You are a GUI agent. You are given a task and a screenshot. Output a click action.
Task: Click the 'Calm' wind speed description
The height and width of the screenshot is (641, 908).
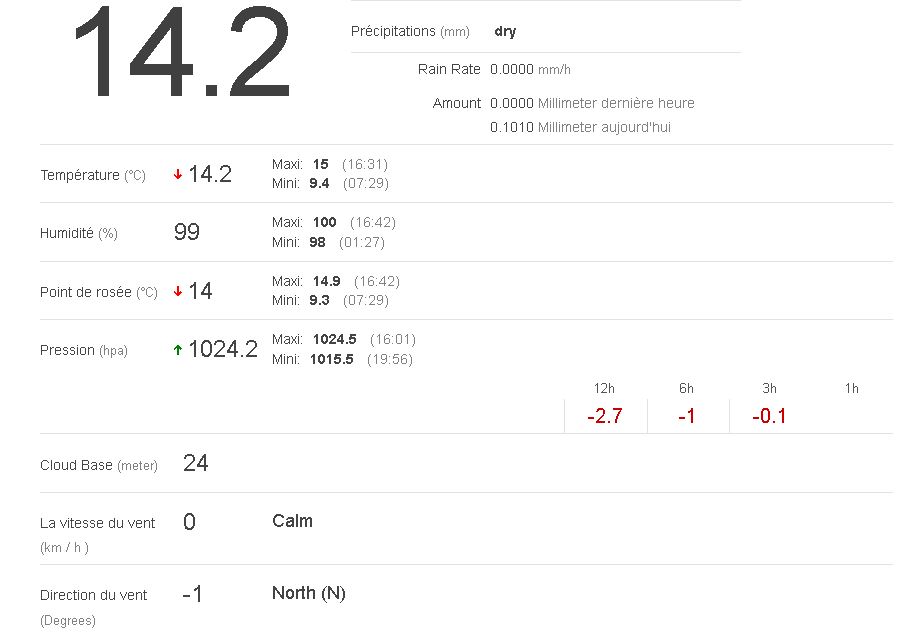point(292,521)
